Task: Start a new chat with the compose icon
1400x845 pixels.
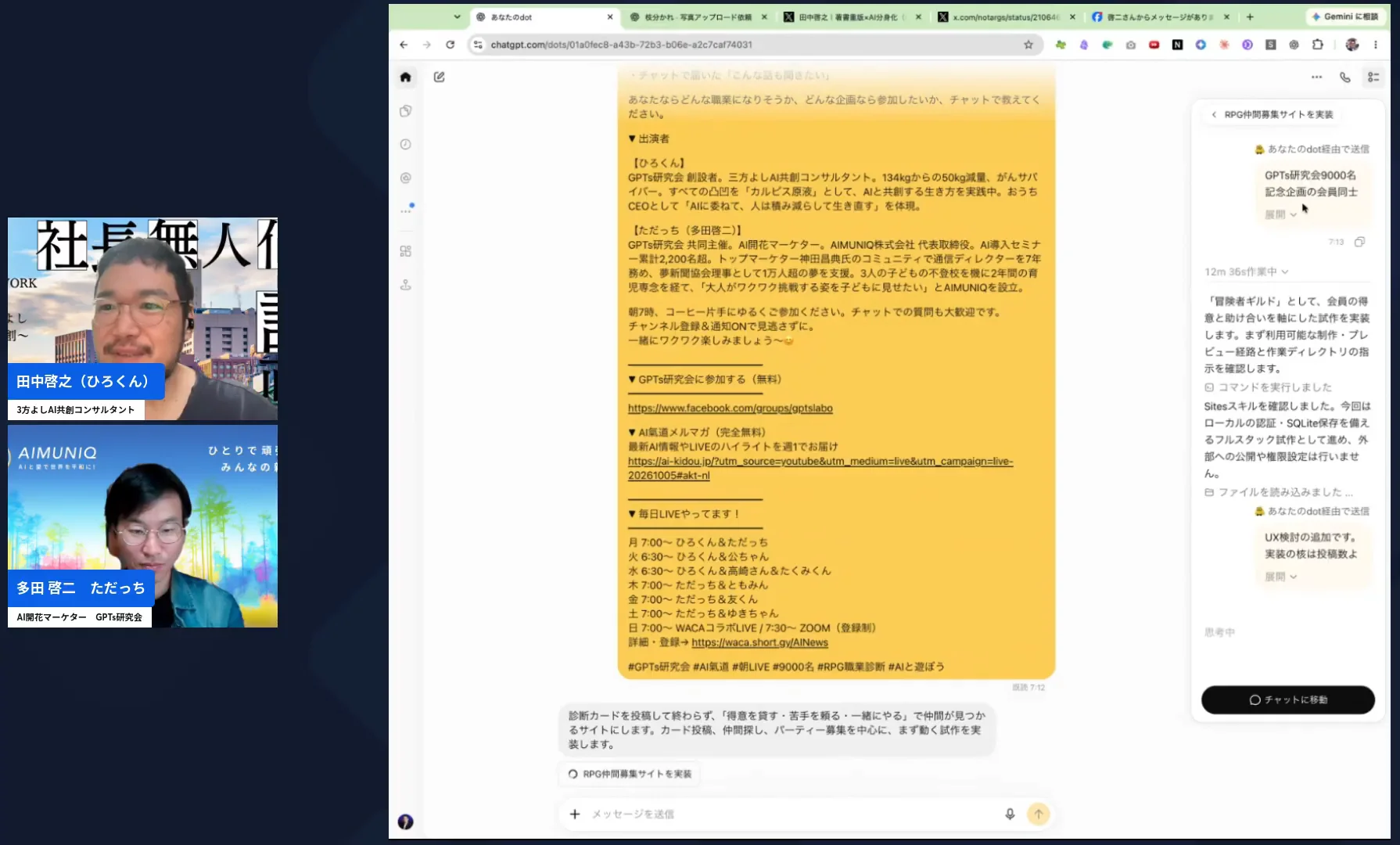Action: [x=440, y=77]
